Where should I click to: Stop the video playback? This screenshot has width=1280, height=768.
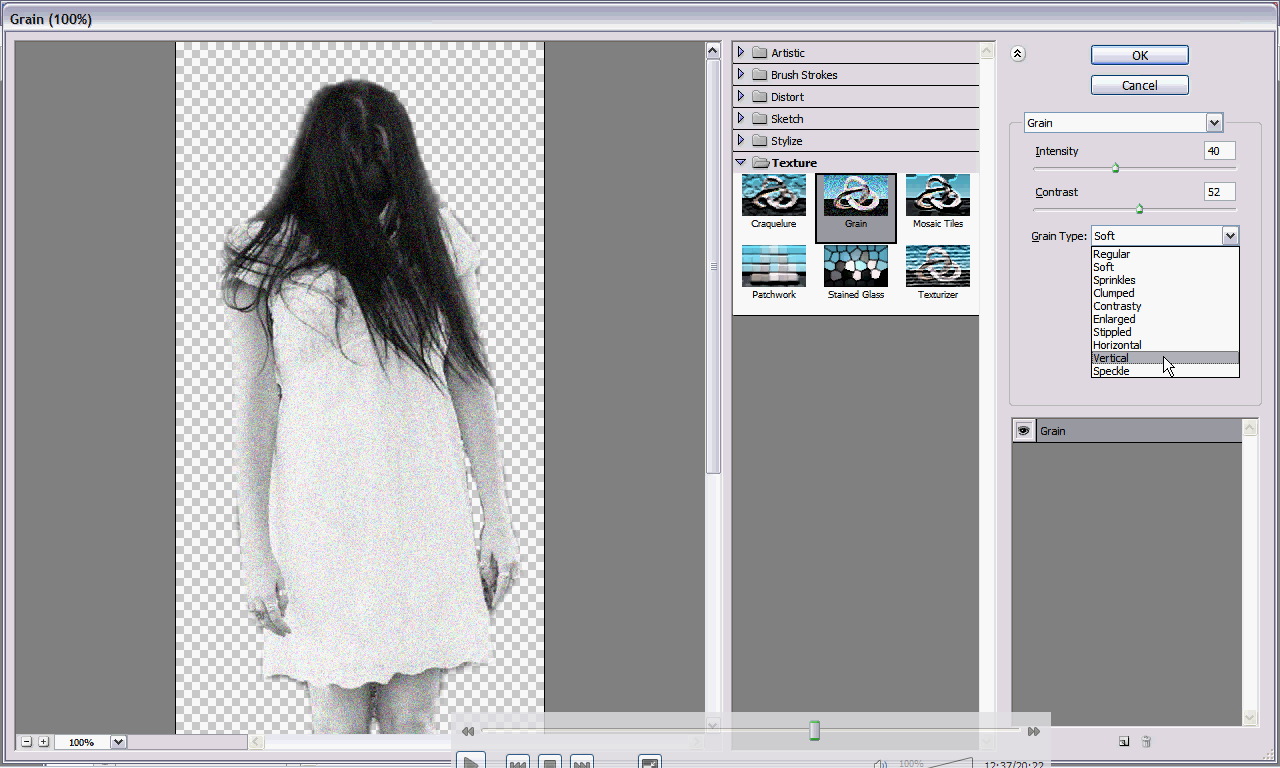pyautogui.click(x=549, y=762)
